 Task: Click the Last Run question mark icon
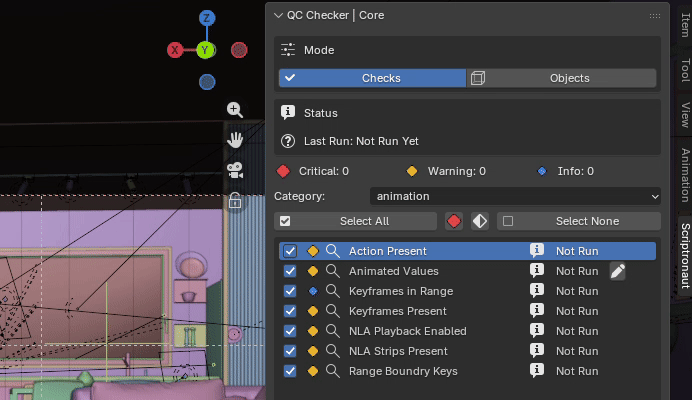[288, 141]
